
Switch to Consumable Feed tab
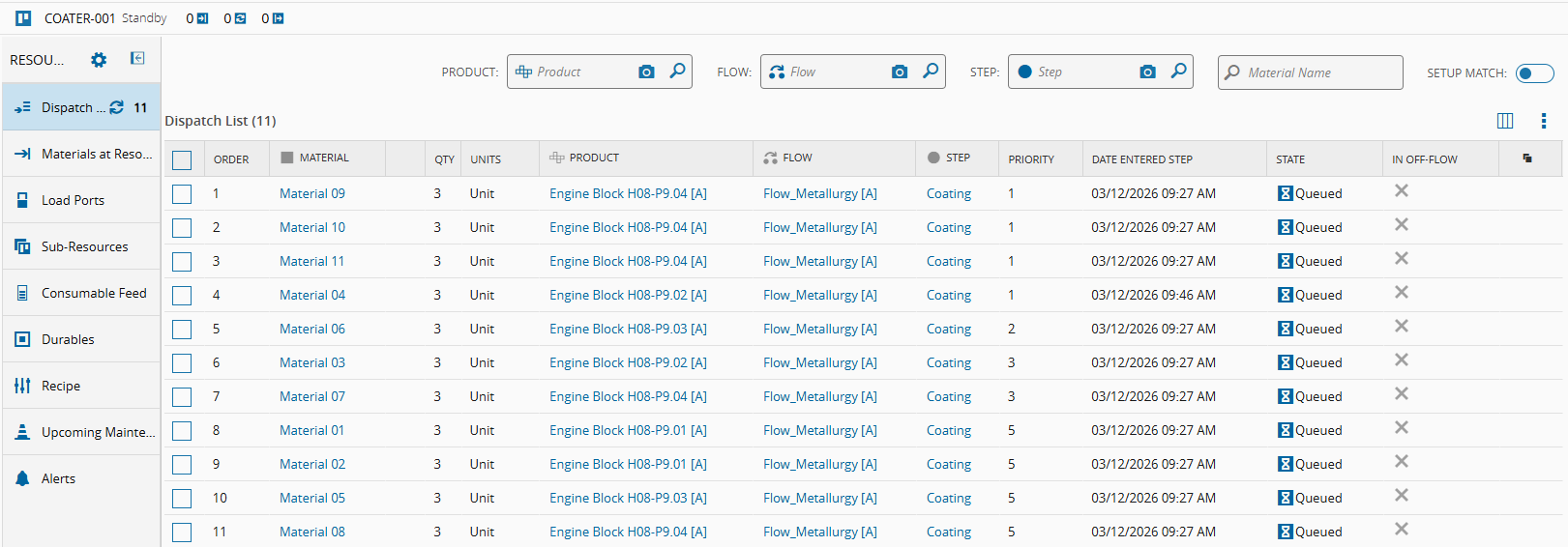click(81, 293)
